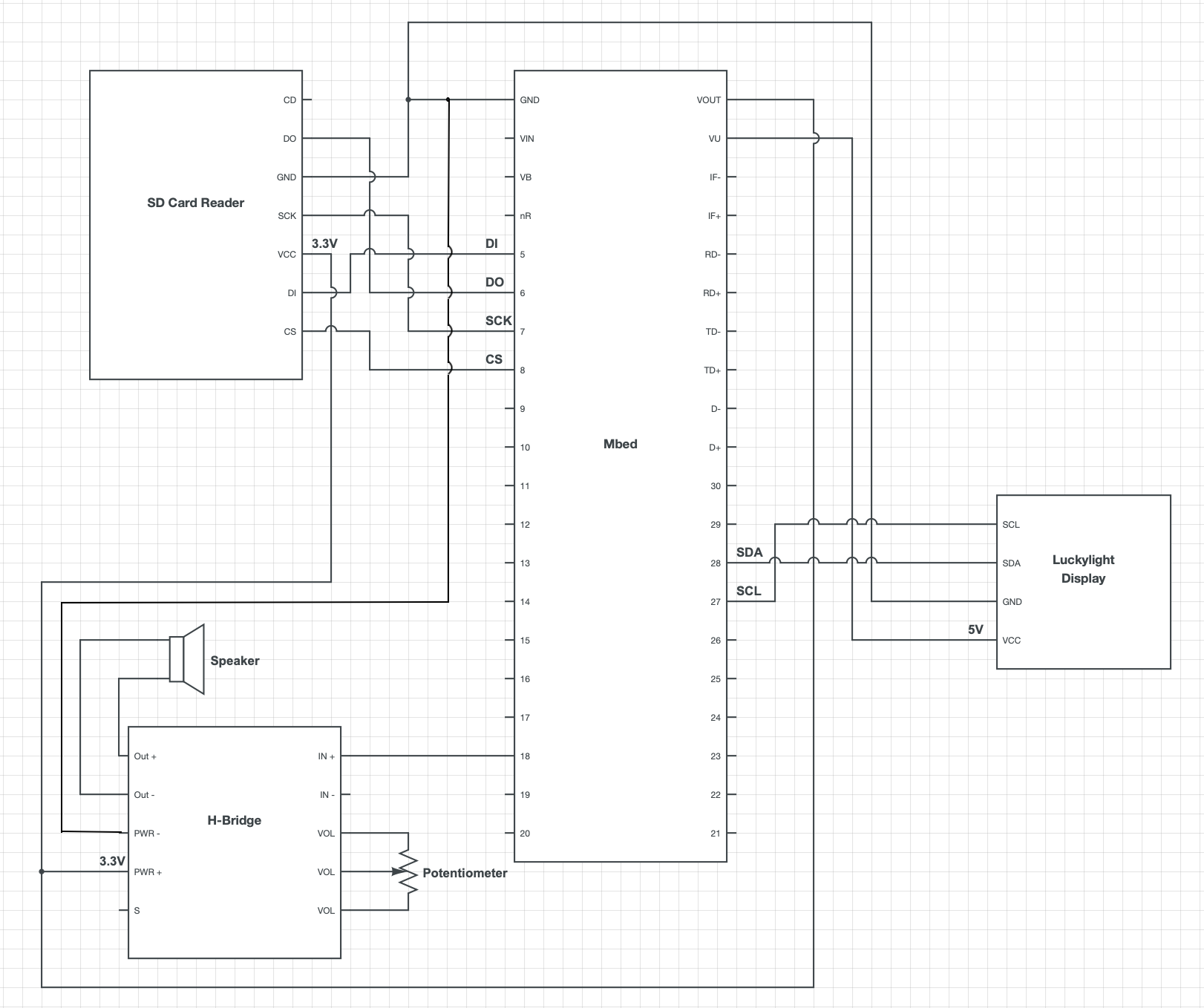Select the 5V label near the display VCC
1204x1008 pixels.
(975, 629)
